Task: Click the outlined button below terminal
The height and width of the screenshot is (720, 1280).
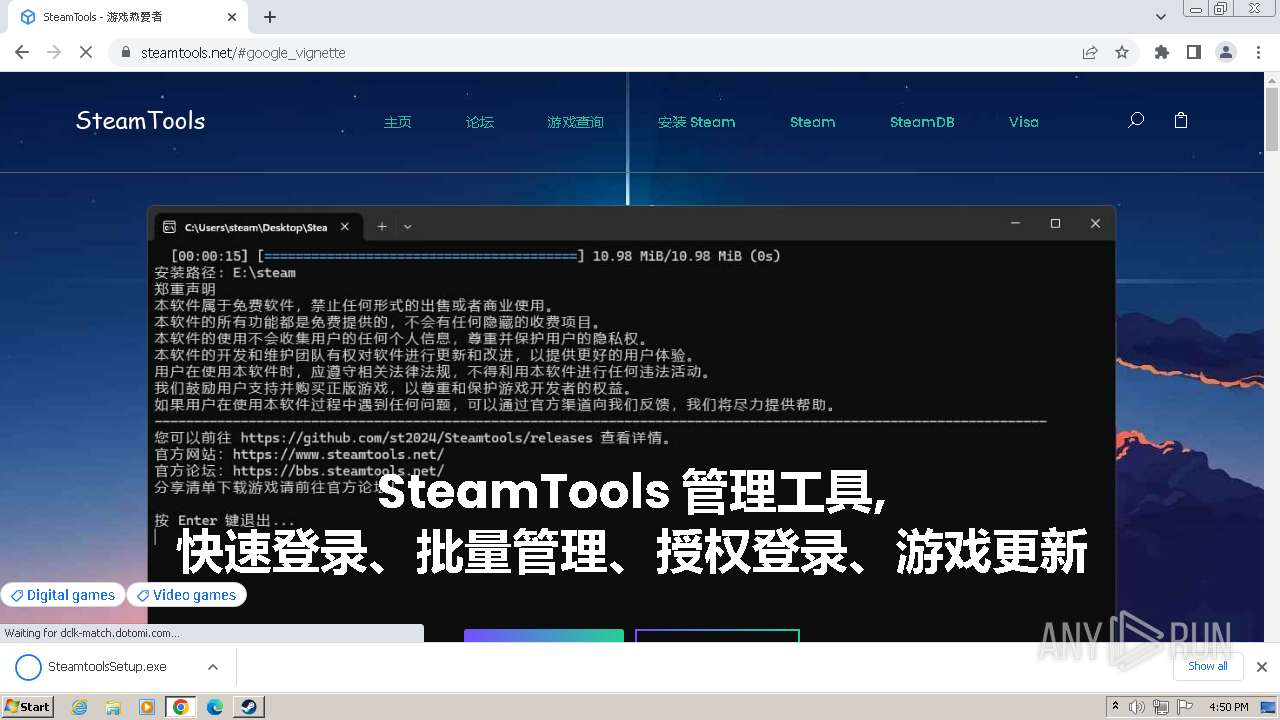Action: coord(717,636)
